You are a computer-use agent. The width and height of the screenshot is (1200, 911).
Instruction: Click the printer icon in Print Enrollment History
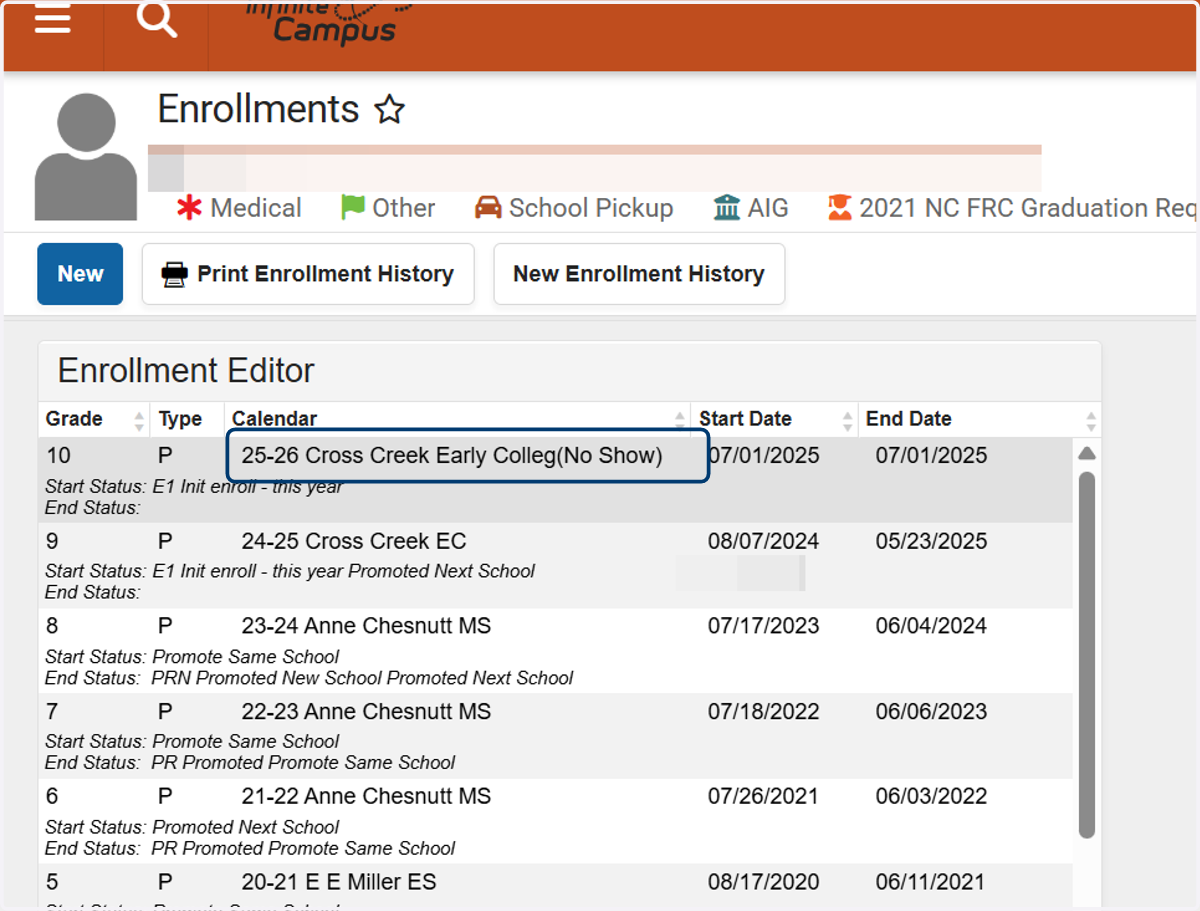click(175, 274)
